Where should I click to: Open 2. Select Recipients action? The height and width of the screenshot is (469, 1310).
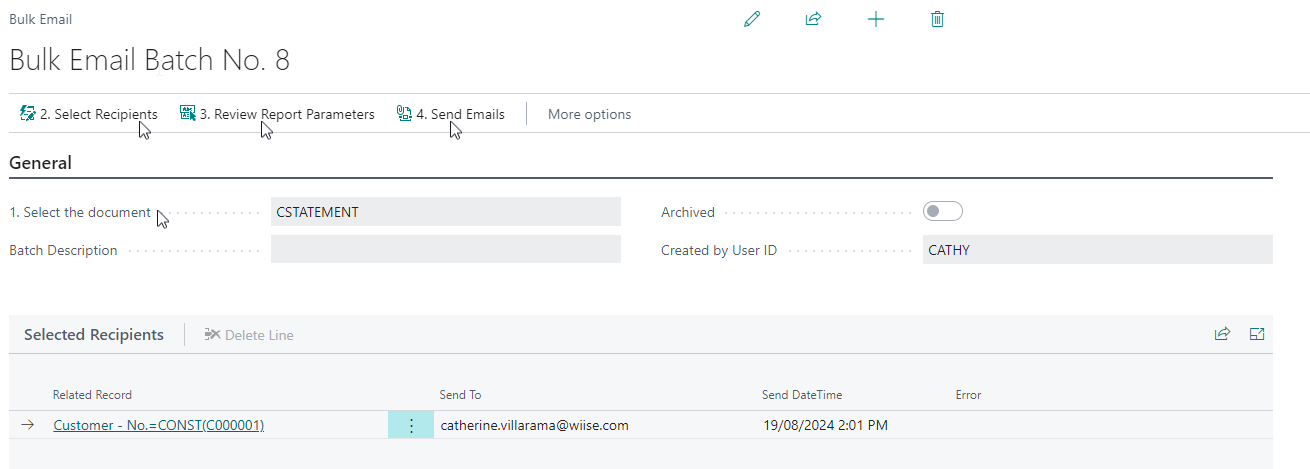(x=89, y=114)
